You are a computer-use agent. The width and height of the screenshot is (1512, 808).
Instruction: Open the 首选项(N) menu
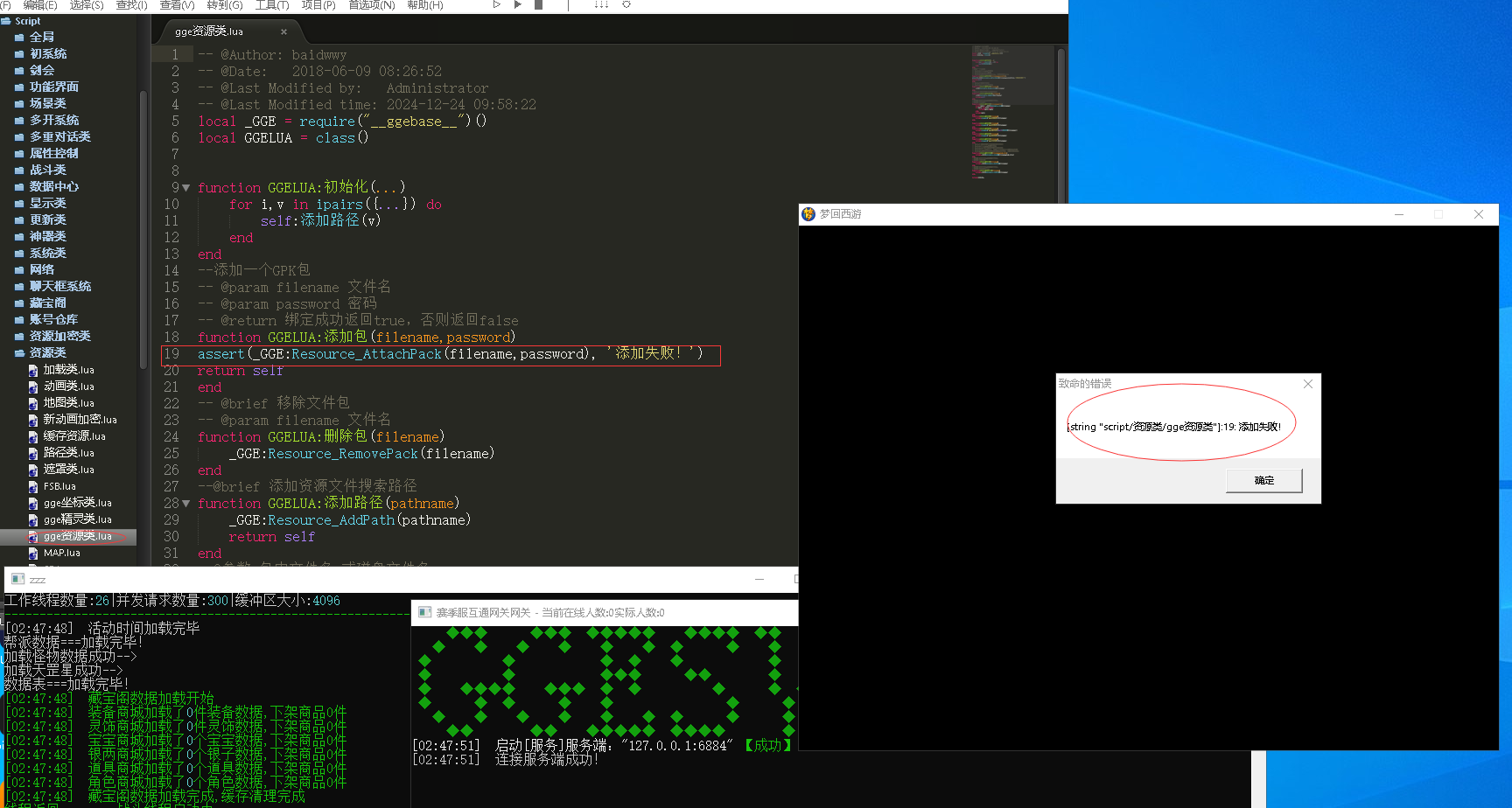point(371,5)
